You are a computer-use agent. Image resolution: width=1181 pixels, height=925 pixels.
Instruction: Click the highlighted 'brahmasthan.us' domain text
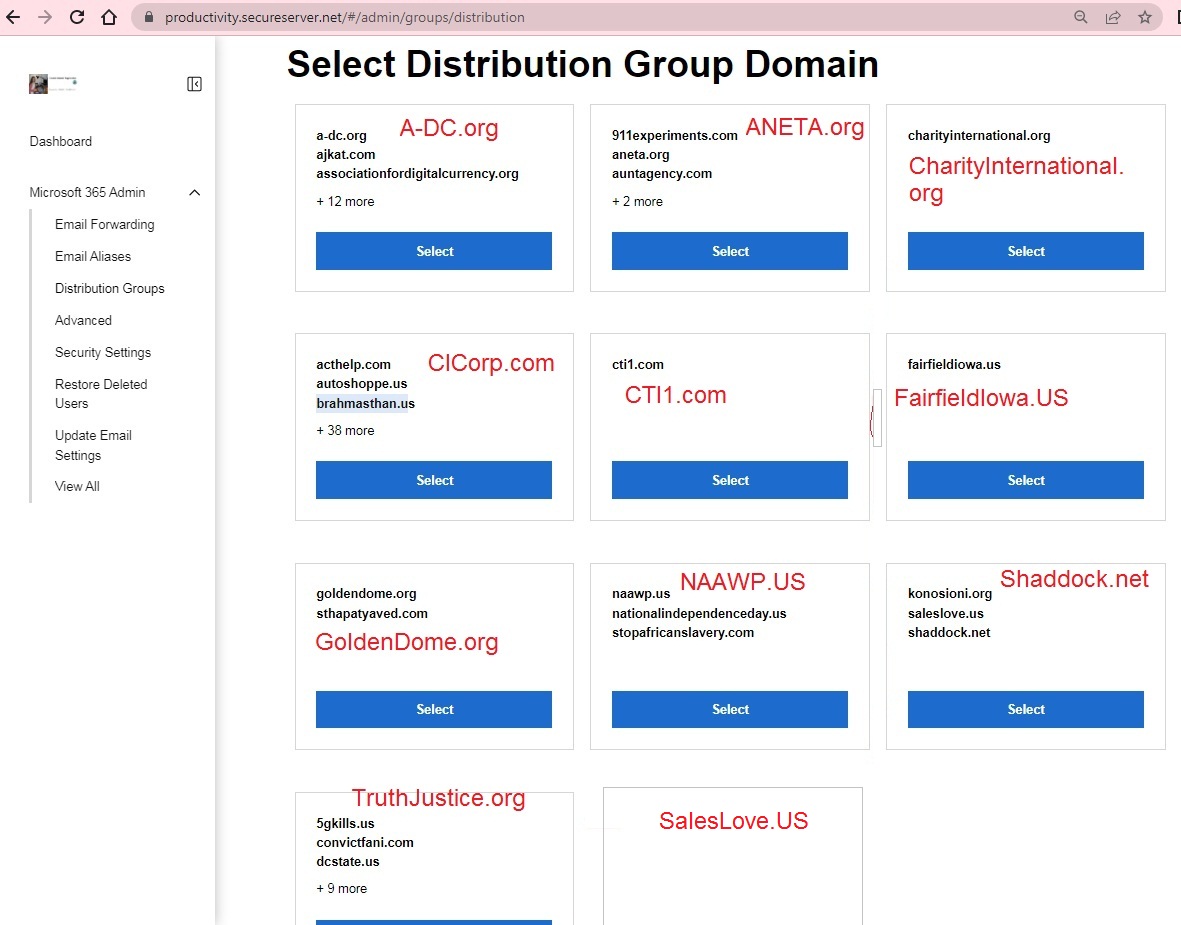pos(365,404)
